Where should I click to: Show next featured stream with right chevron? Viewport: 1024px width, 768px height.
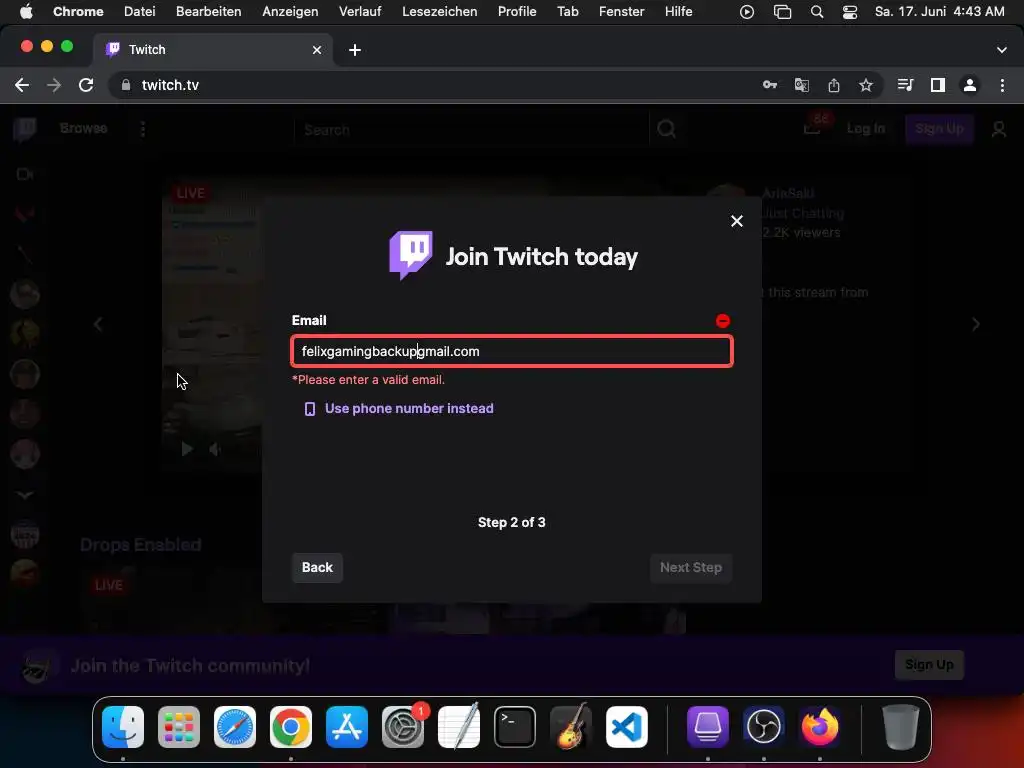976,325
